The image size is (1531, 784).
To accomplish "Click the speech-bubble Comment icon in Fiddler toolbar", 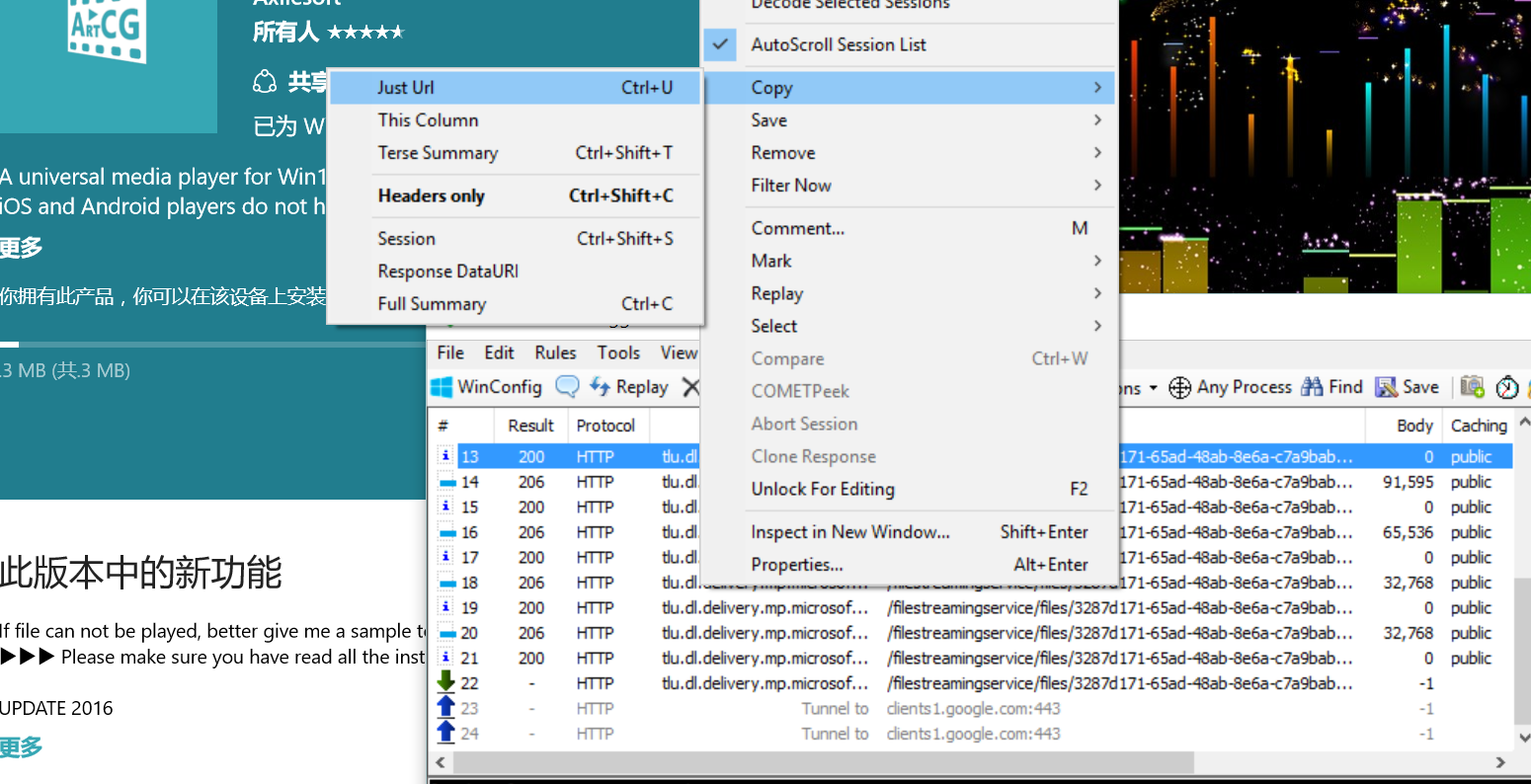I will click(x=567, y=386).
